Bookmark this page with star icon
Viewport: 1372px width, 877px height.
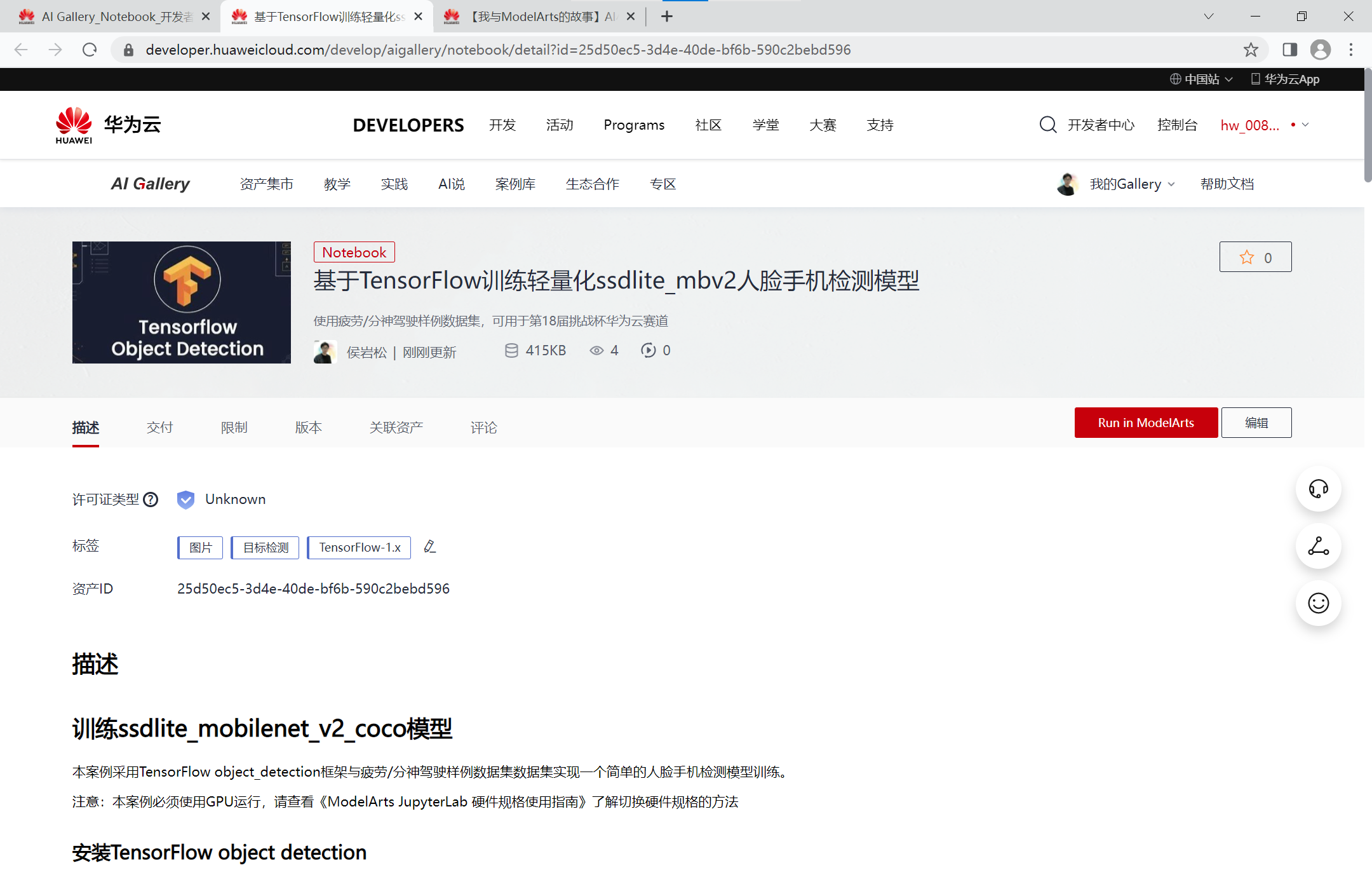[1251, 50]
